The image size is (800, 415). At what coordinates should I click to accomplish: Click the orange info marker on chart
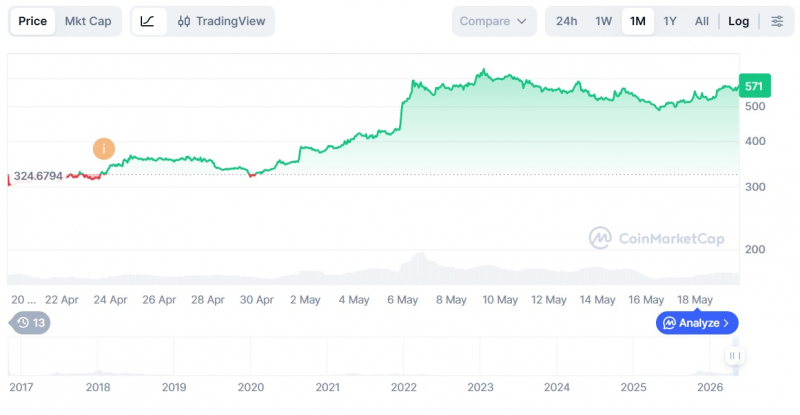pos(104,149)
